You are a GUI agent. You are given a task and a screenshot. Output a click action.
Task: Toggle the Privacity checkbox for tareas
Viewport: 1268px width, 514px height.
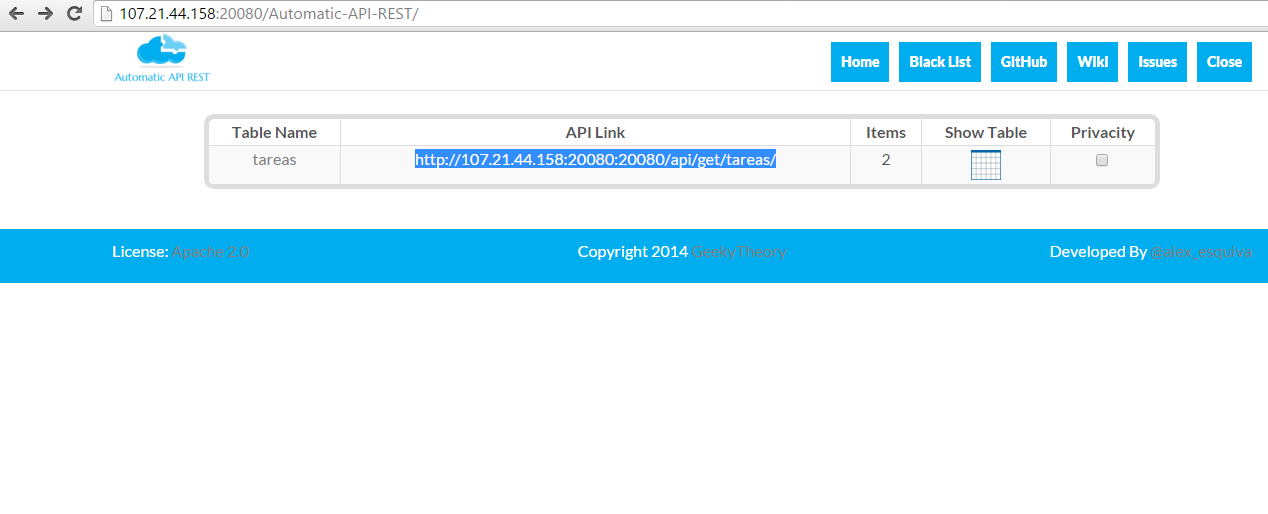[1102, 160]
